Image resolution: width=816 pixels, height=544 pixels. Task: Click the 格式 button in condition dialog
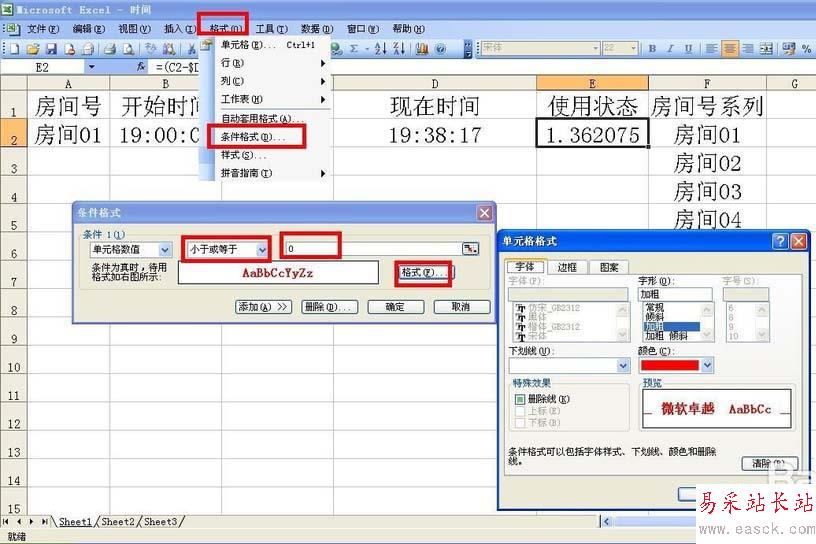pos(425,272)
